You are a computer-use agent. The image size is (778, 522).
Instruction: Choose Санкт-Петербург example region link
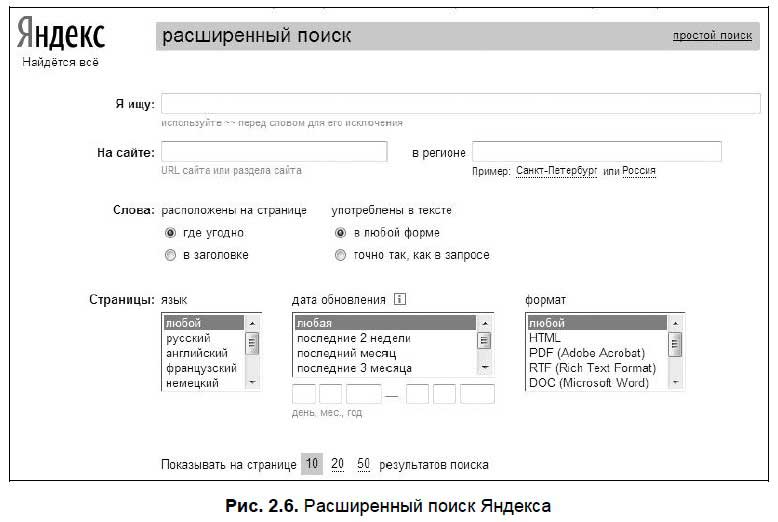click(x=556, y=171)
